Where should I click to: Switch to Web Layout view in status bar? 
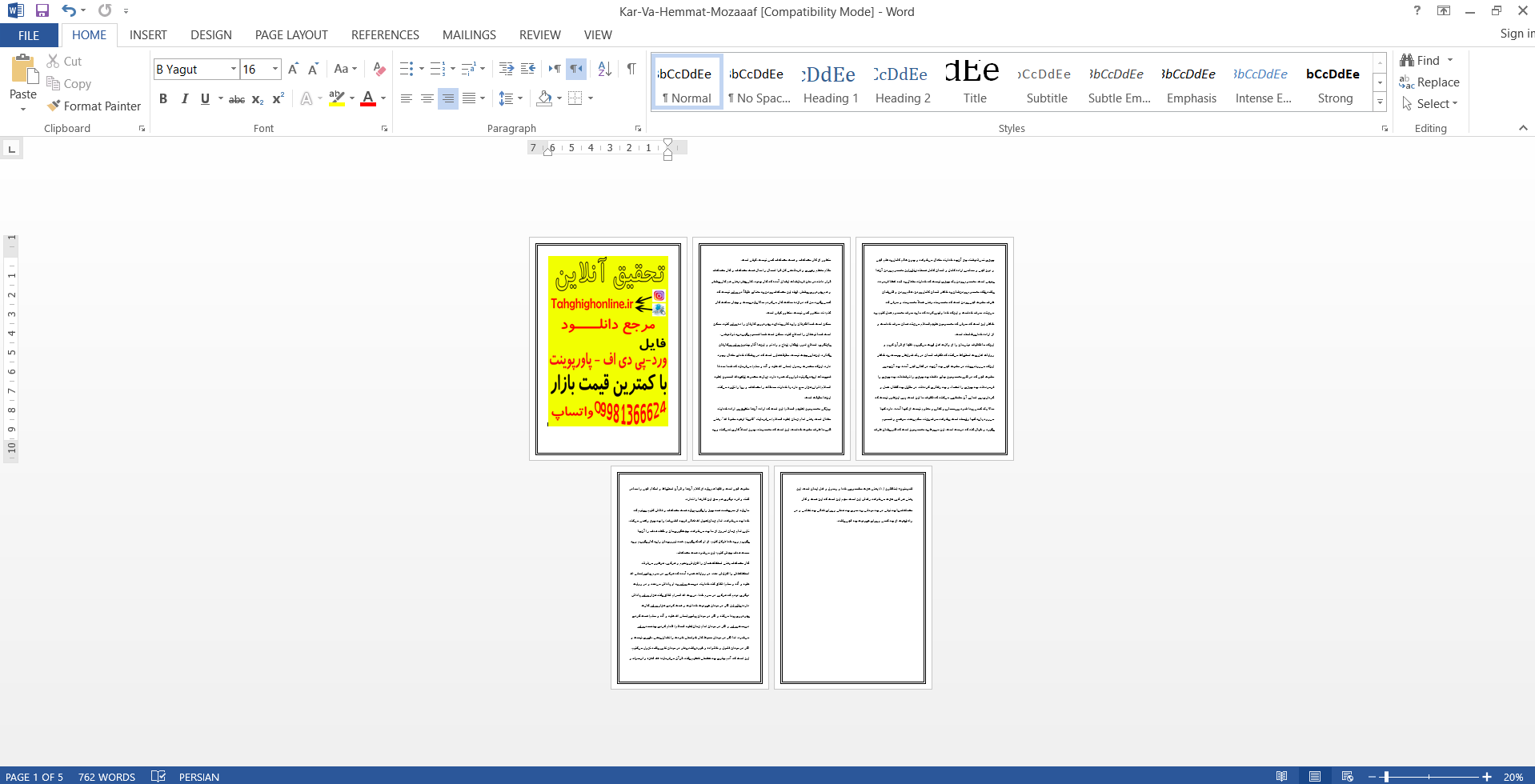[1348, 776]
